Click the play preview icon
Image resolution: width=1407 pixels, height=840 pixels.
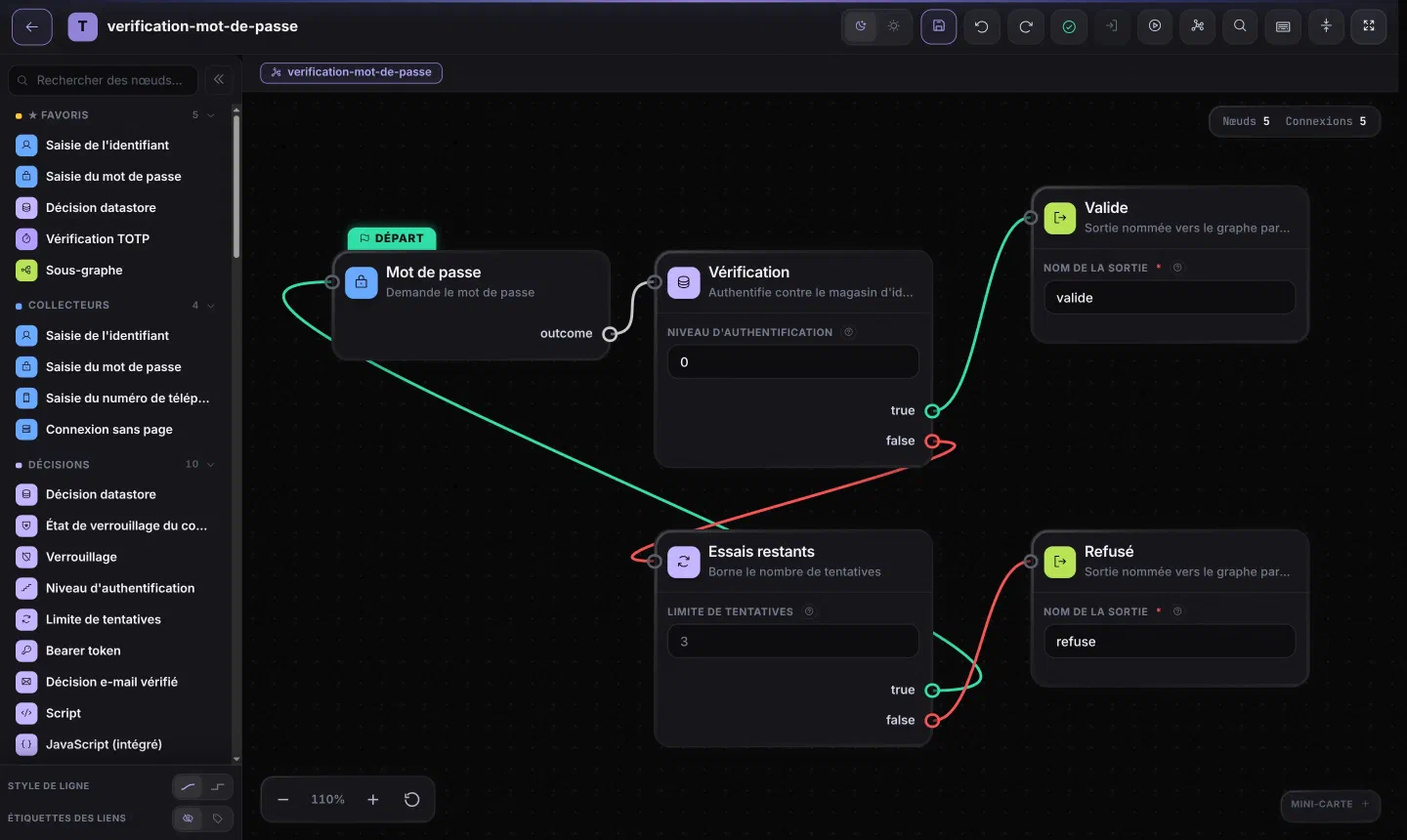point(1155,26)
